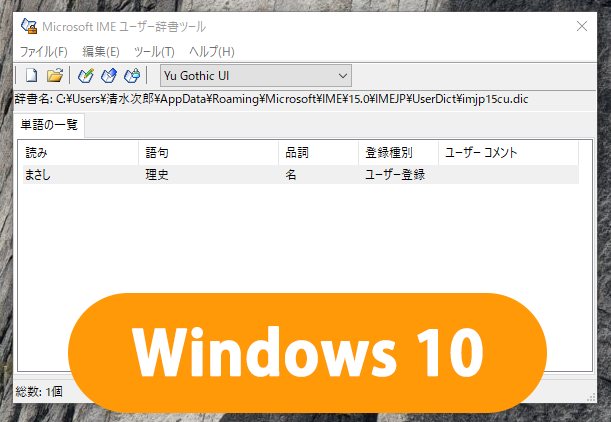Image resolution: width=611 pixels, height=422 pixels.
Task: Click the Edit word toolbar icon
Action: coord(109,75)
